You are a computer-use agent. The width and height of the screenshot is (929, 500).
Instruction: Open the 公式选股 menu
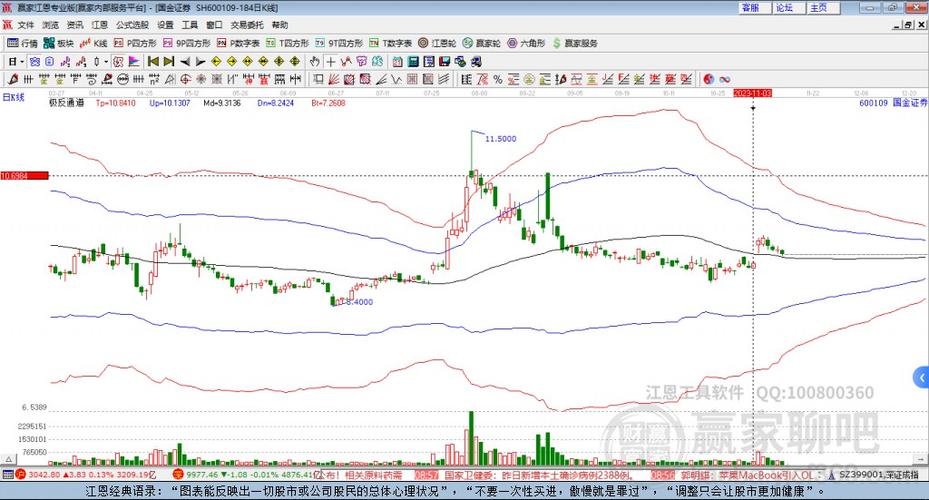(132, 25)
